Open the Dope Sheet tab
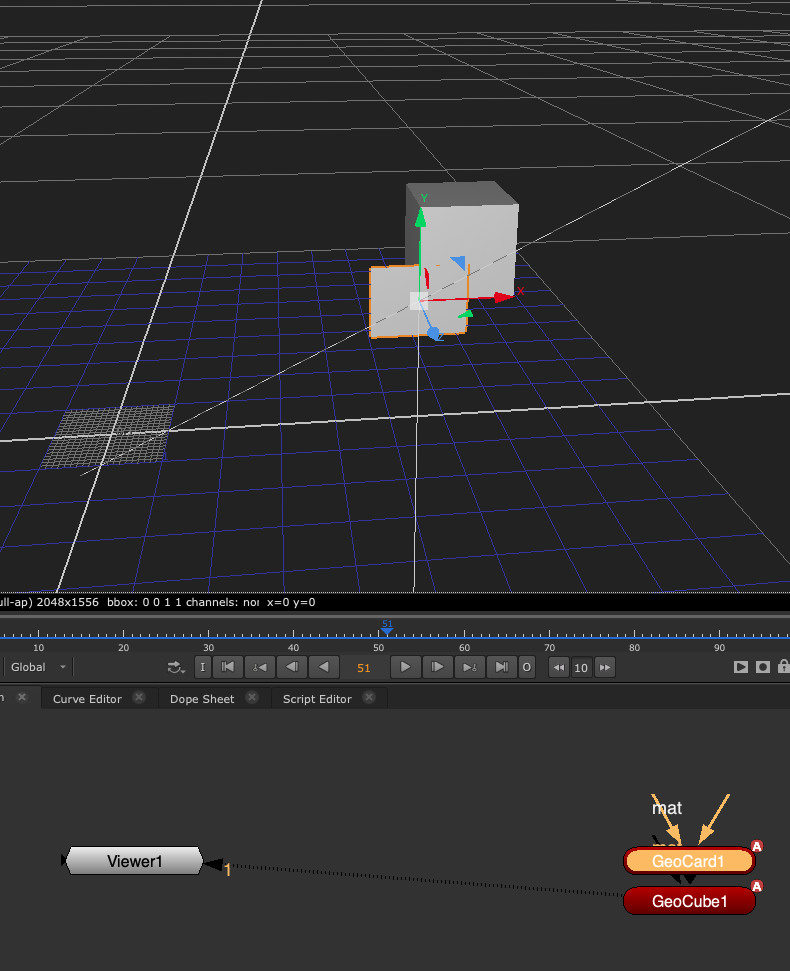The width and height of the screenshot is (790, 971). tap(201, 699)
